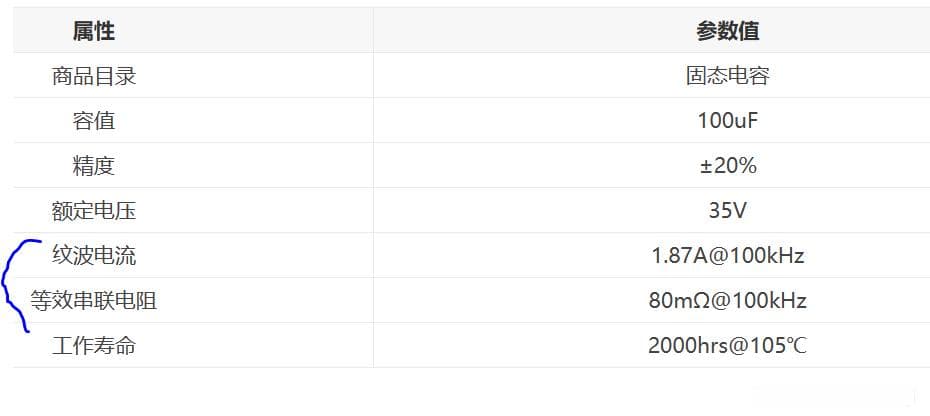This screenshot has width=930, height=416.
Task: Click the 参数值 column header
Action: pyautogui.click(x=727, y=31)
